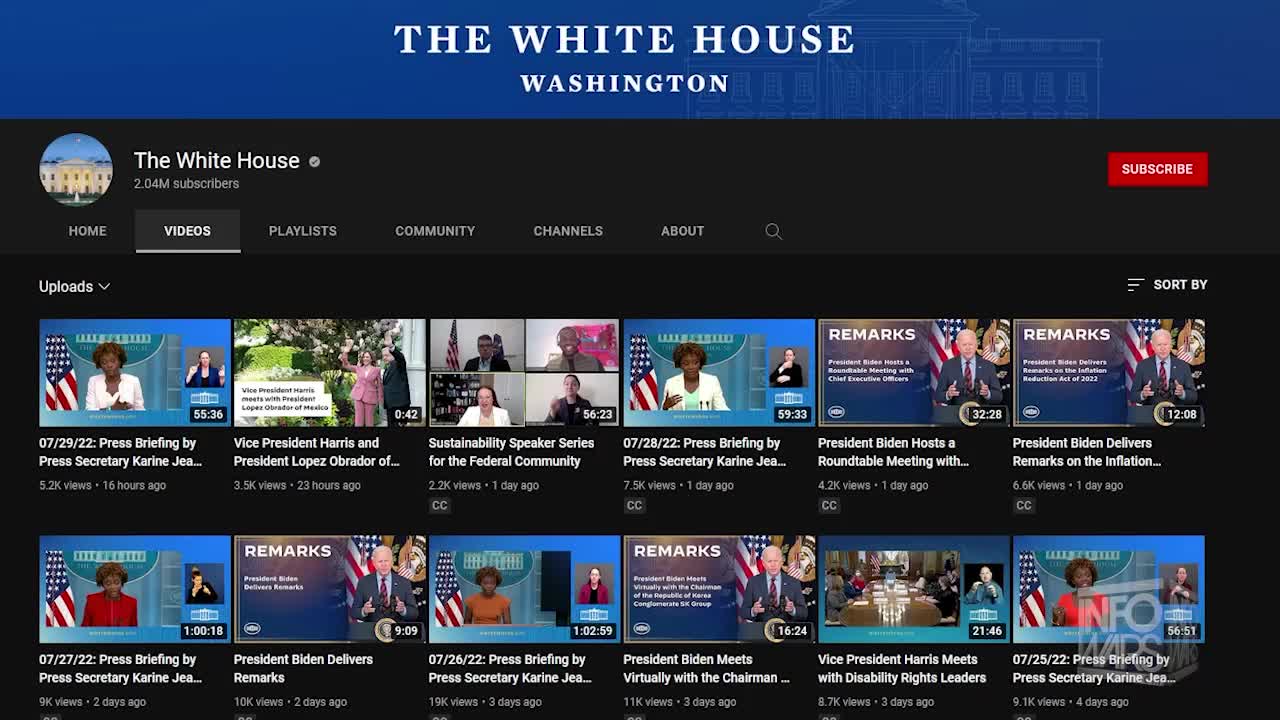This screenshot has height=720, width=1280.
Task: Click '5.2K views • 16 hours ago' text
Action: point(102,485)
